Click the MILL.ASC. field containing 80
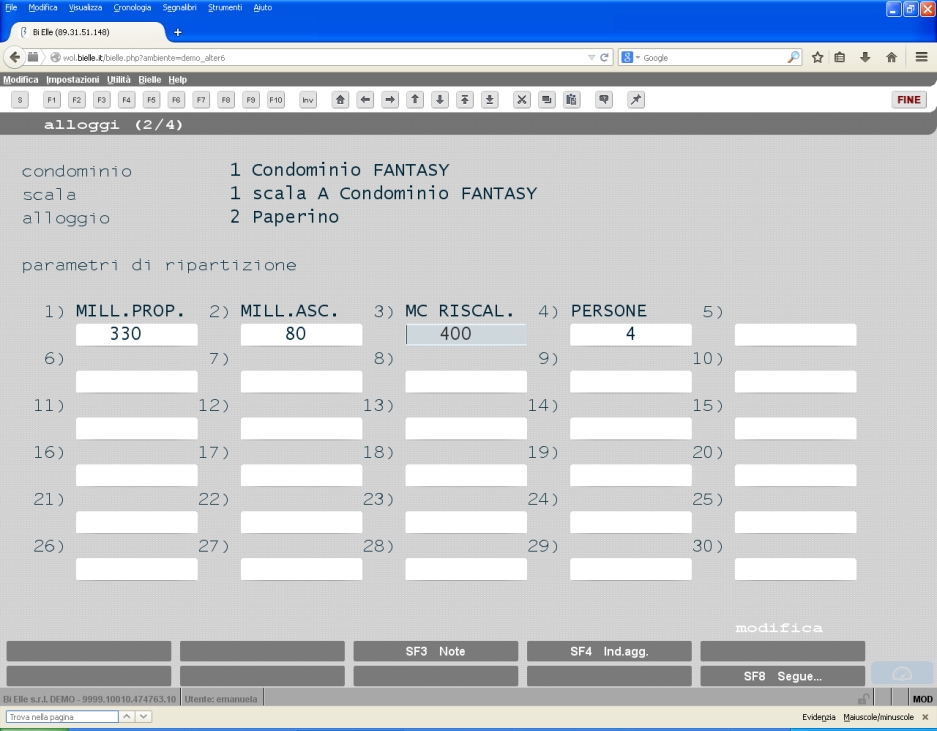The width and height of the screenshot is (937, 731). click(x=301, y=334)
